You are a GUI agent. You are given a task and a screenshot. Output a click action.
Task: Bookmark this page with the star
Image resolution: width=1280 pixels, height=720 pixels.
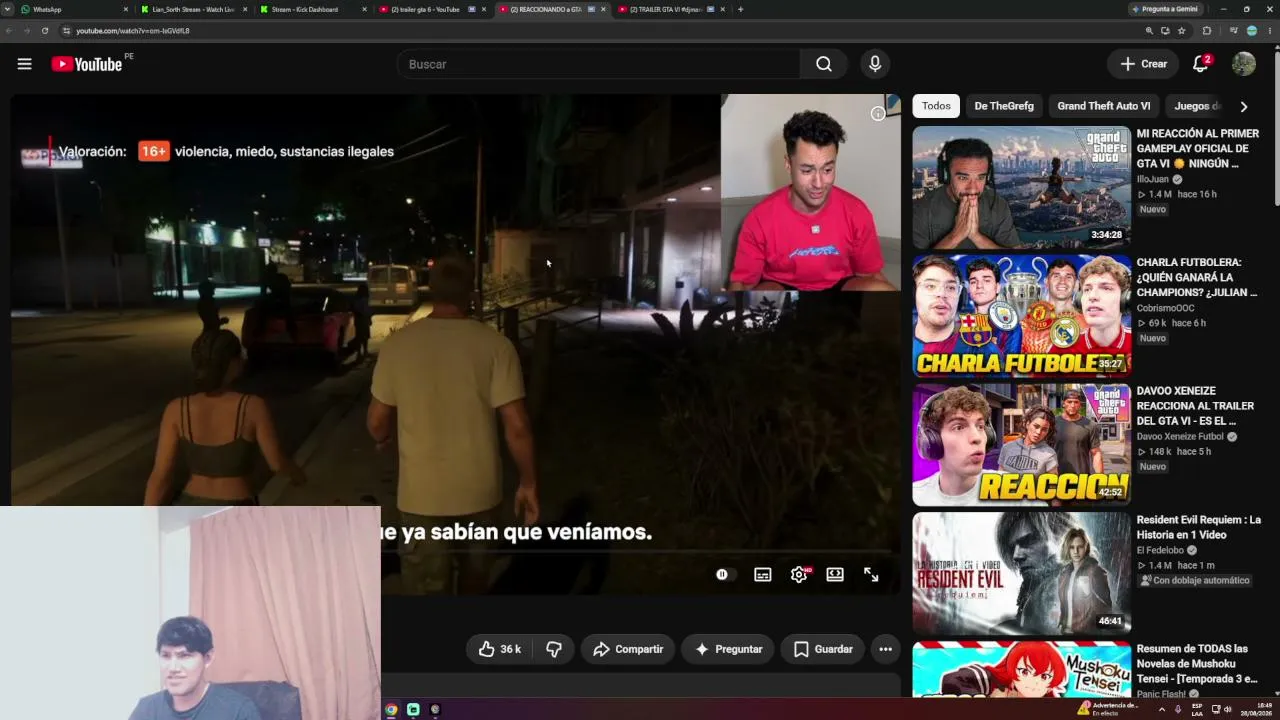[x=1181, y=31]
